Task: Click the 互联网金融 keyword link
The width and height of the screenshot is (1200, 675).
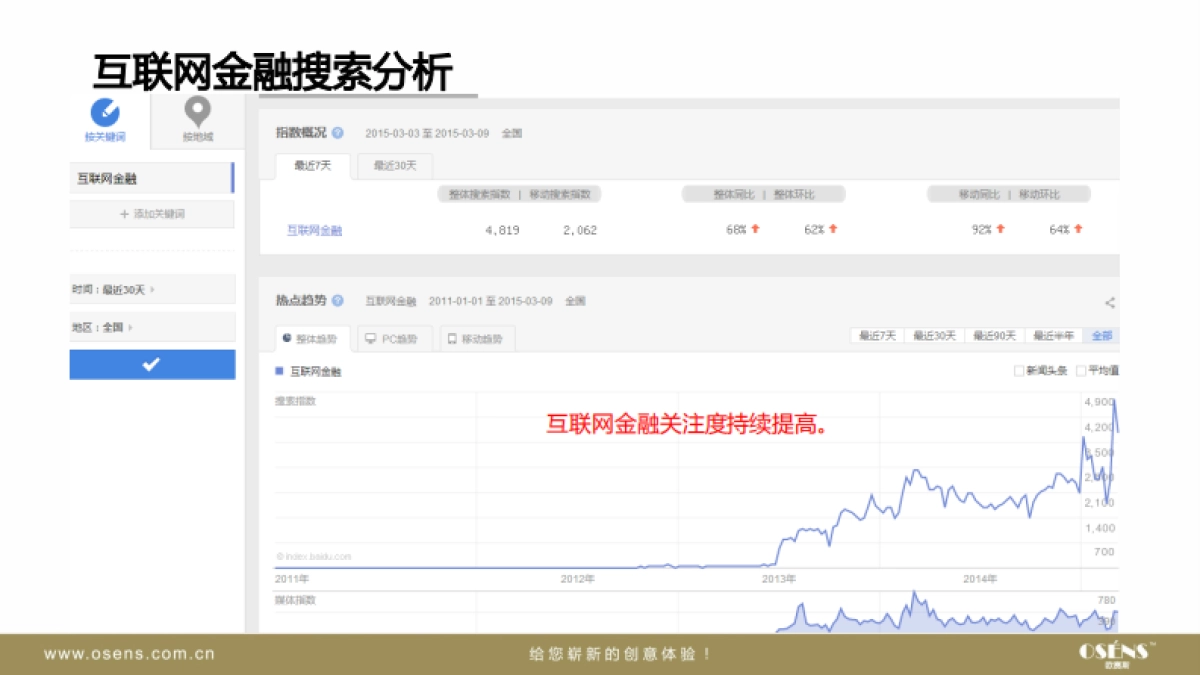Action: click(x=314, y=230)
